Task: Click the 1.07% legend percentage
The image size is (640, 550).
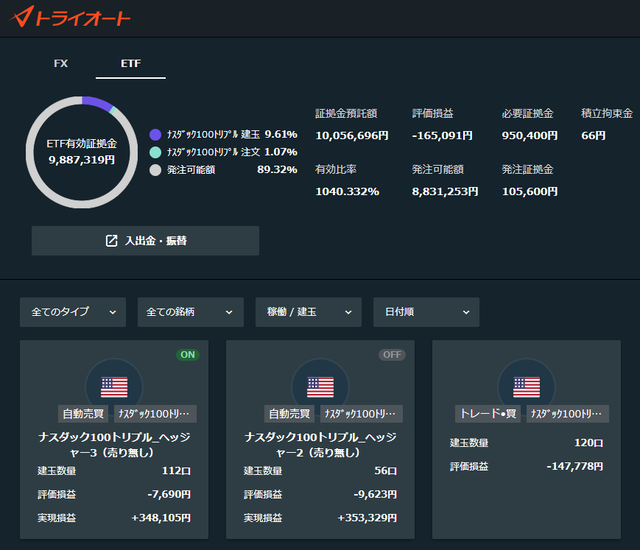Action: coord(281,152)
